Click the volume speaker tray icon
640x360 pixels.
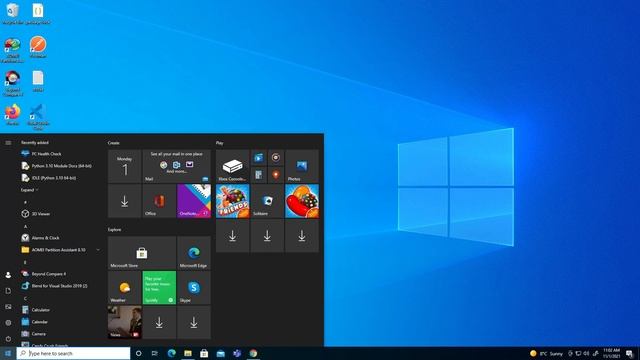[x=587, y=353]
